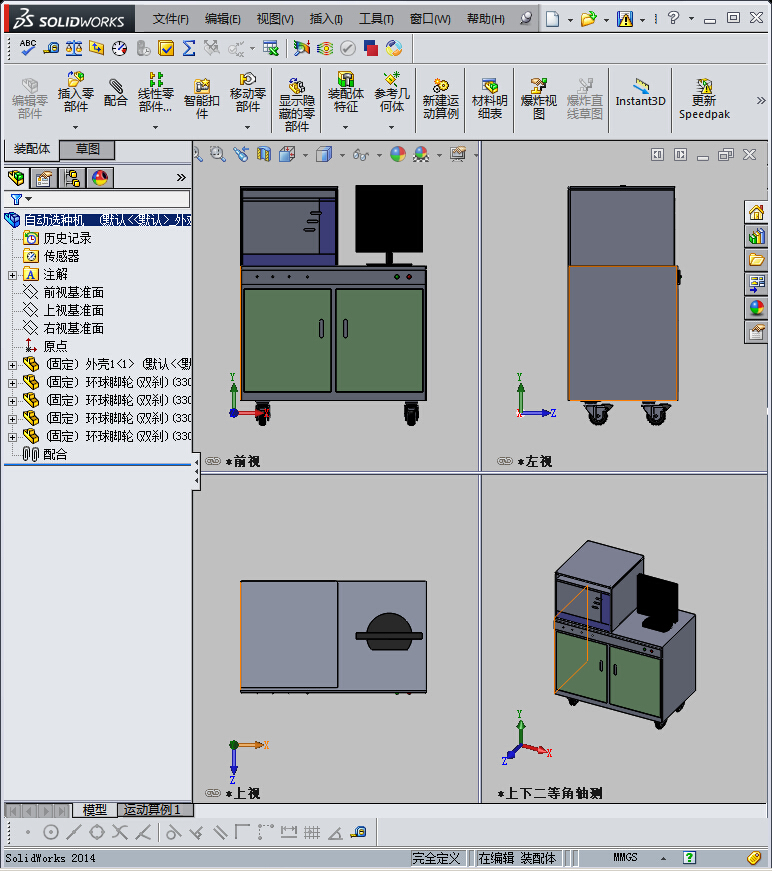
Task: Open dropdown arrow under 线性零部件
Action: [x=156, y=127]
